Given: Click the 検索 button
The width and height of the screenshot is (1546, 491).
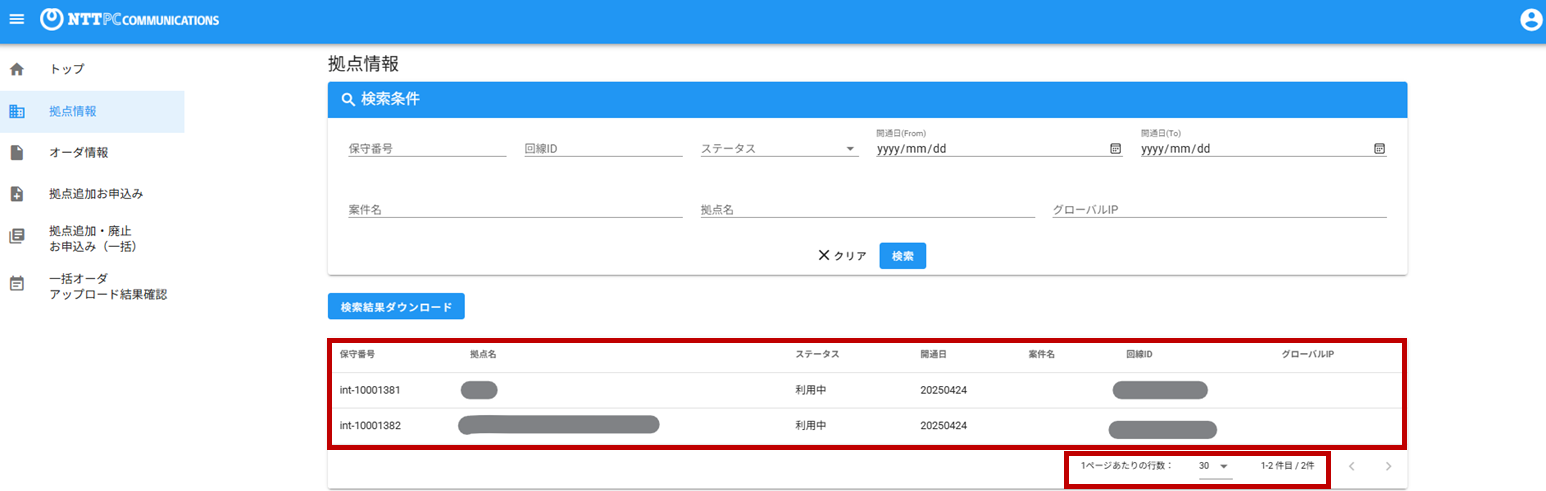Looking at the screenshot, I should pos(903,256).
